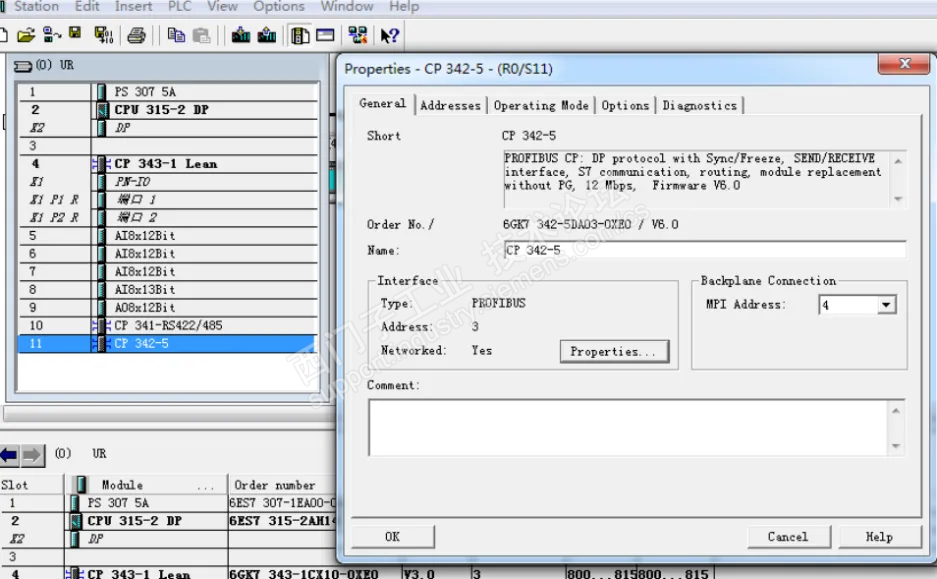Screen dimensions: 937x579
Task: Click the Slot column header
Action: [31, 485]
